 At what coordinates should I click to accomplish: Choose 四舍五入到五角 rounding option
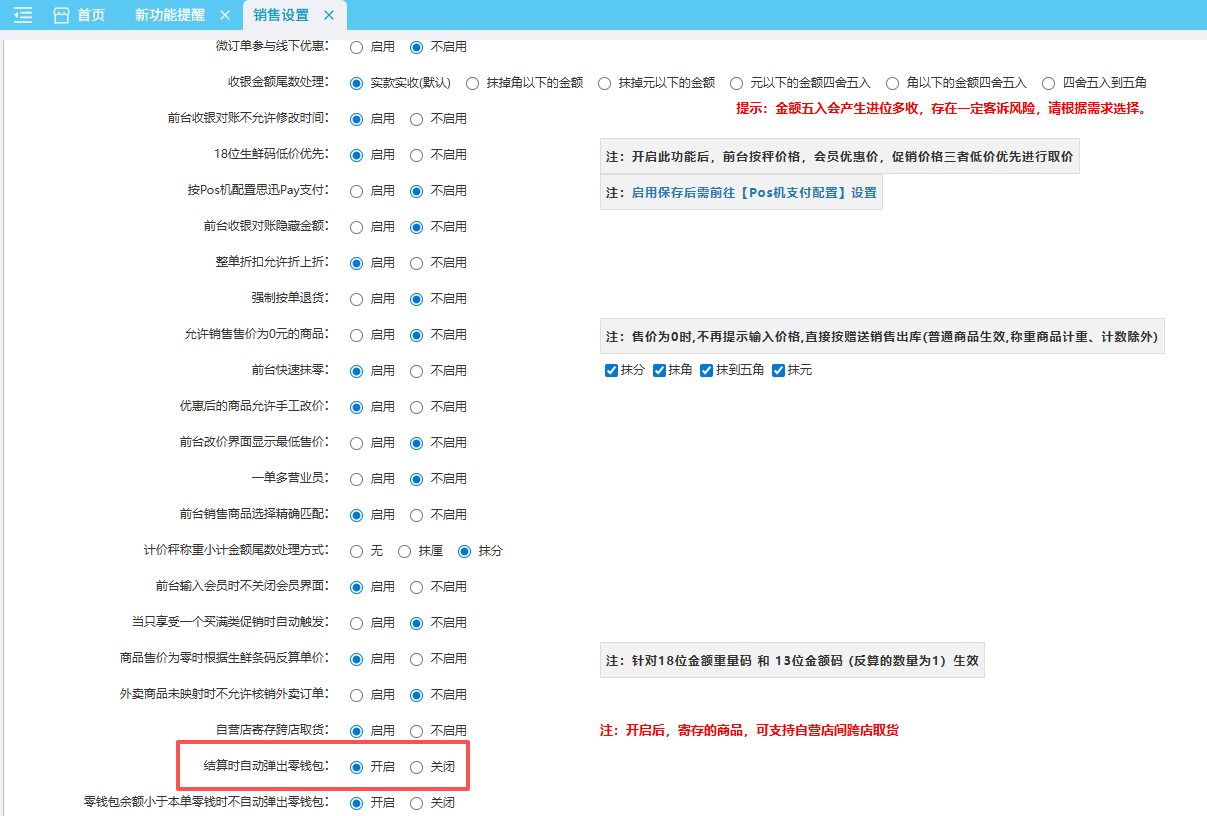pos(1049,83)
